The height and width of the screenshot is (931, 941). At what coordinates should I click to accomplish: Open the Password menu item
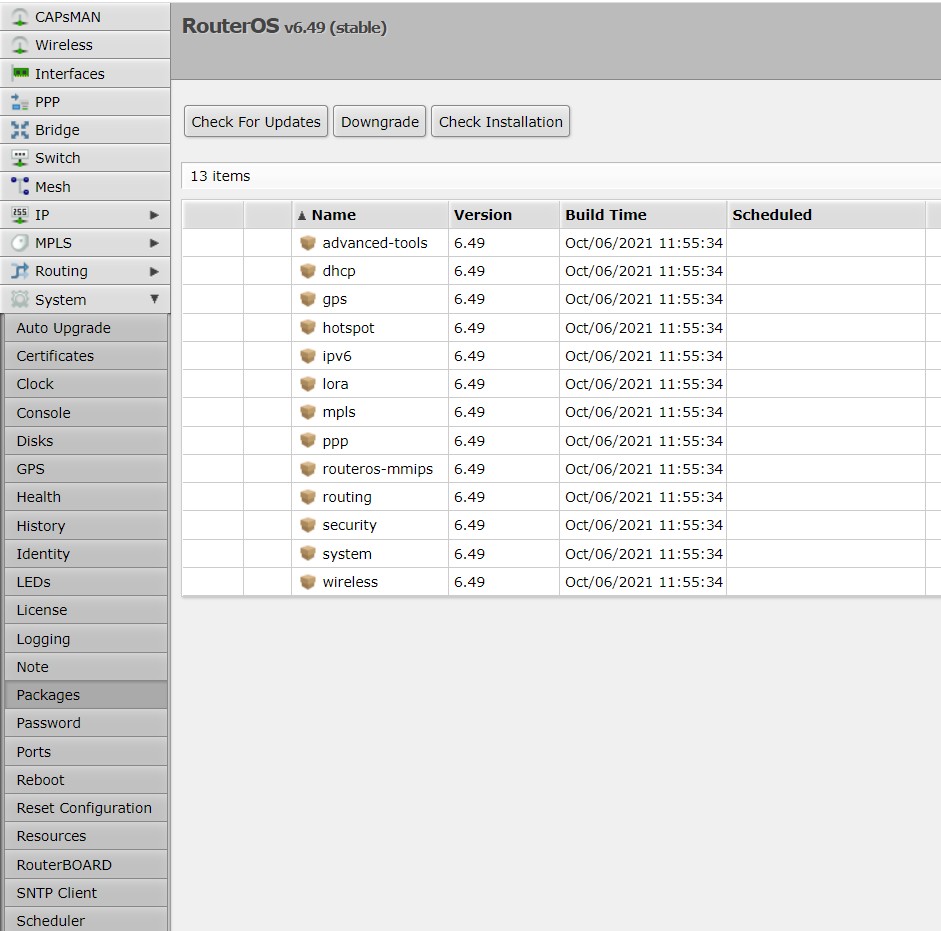[86, 723]
